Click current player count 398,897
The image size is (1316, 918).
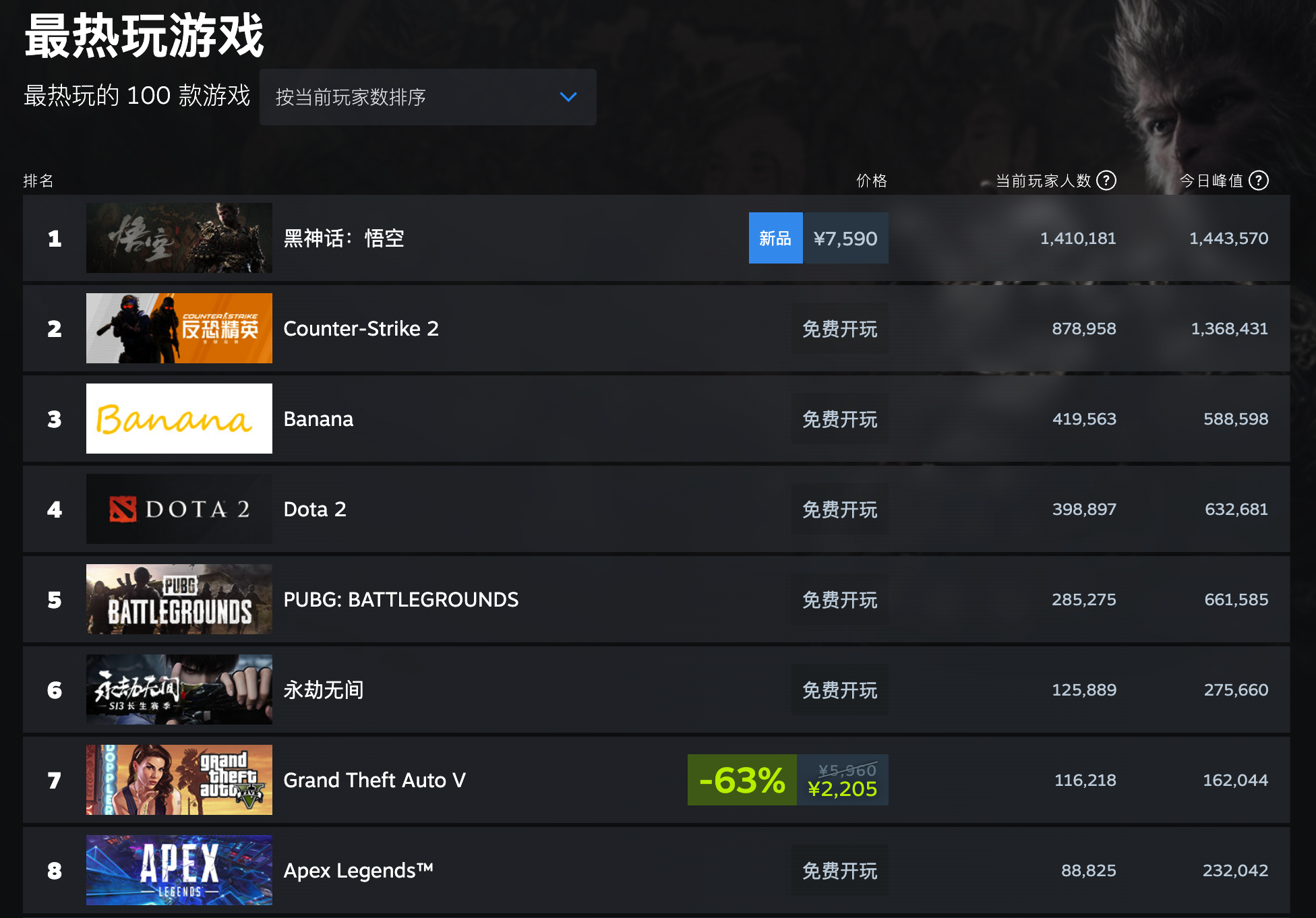click(x=1084, y=509)
